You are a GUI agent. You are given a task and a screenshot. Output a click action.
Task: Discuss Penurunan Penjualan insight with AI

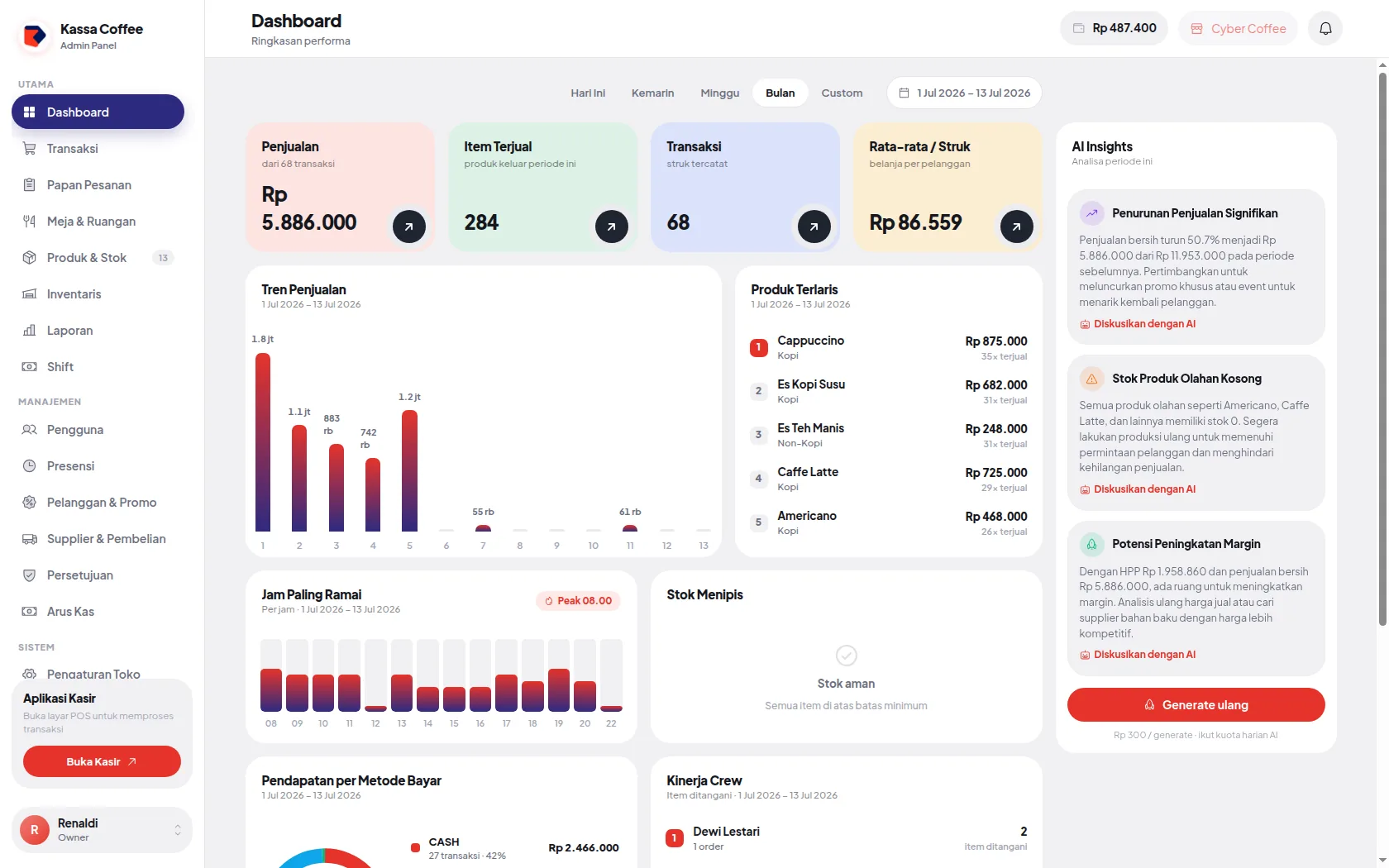(x=1138, y=324)
